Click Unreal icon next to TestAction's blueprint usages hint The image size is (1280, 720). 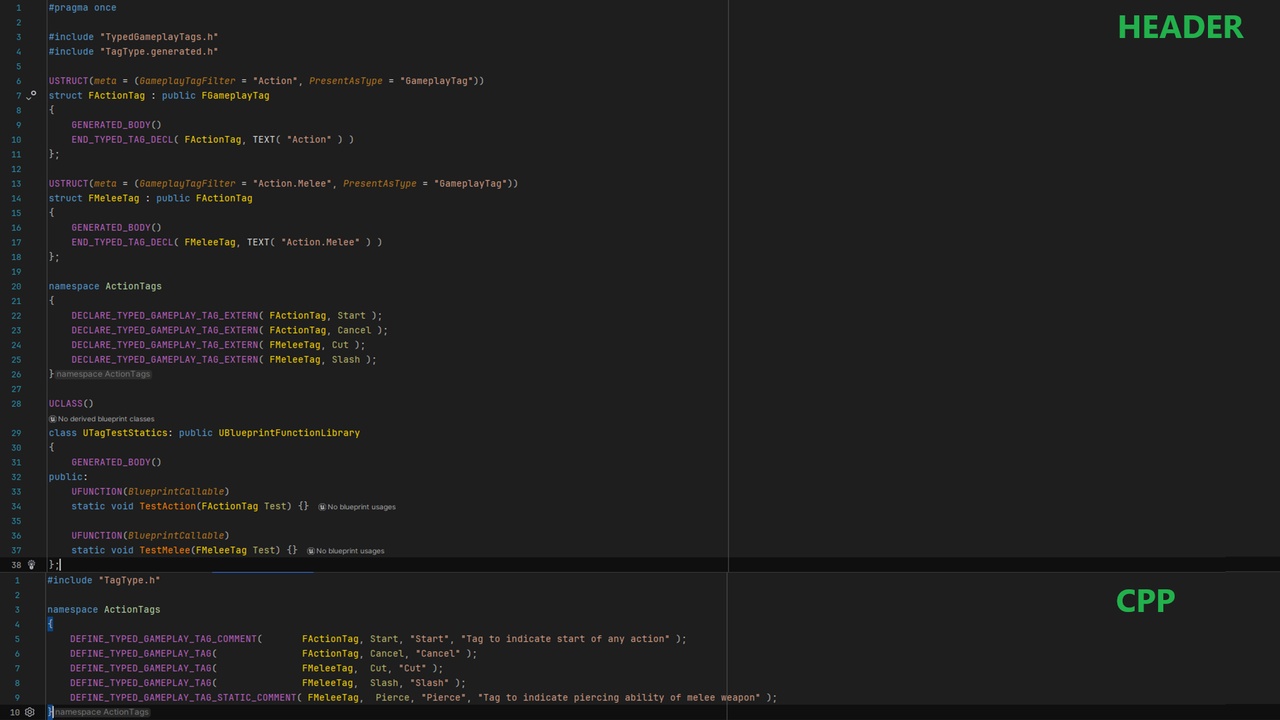pyautogui.click(x=322, y=507)
